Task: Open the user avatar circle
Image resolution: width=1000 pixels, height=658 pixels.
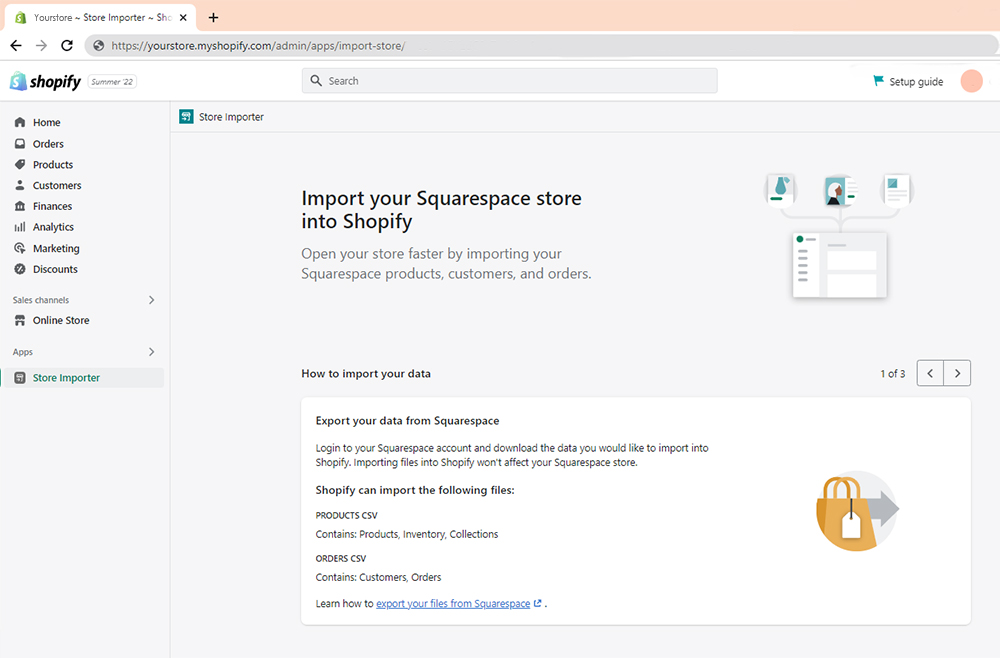Action: (x=971, y=81)
